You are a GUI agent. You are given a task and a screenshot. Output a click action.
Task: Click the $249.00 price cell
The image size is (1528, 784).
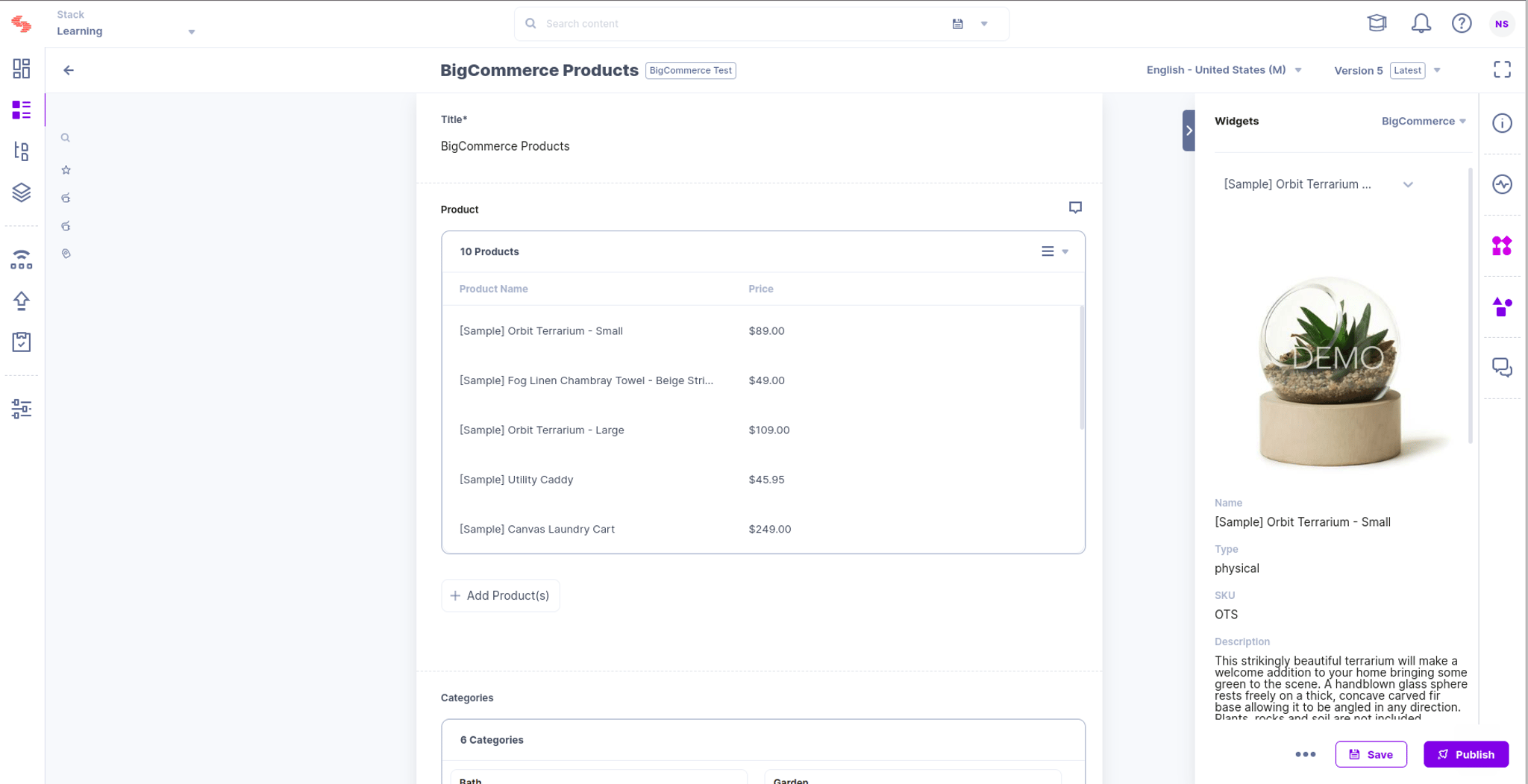(770, 529)
